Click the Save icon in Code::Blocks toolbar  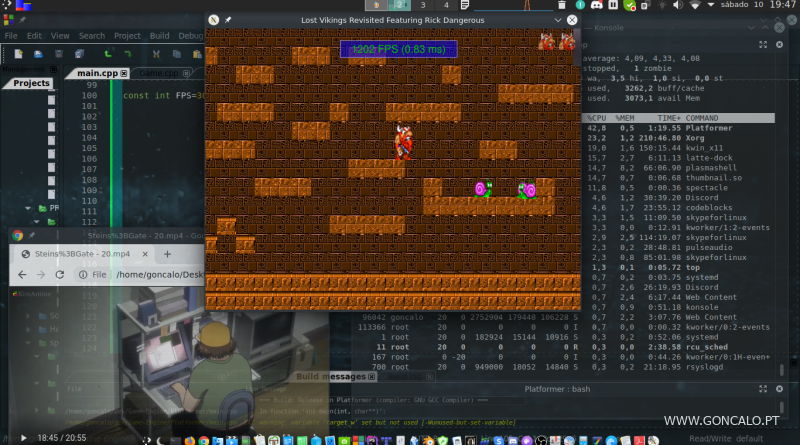coord(59,54)
